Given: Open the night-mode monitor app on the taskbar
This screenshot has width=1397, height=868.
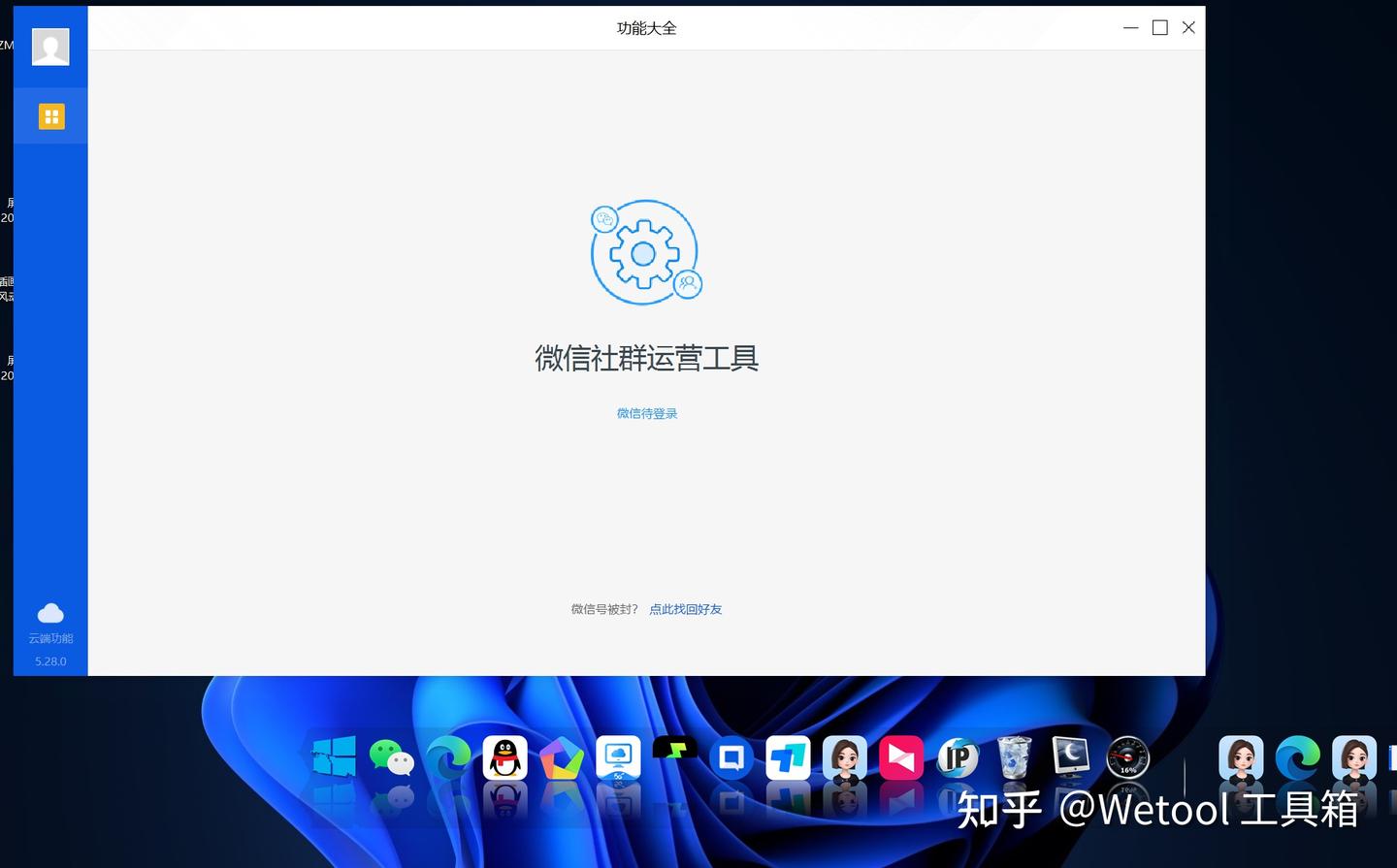Looking at the screenshot, I should [1070, 757].
